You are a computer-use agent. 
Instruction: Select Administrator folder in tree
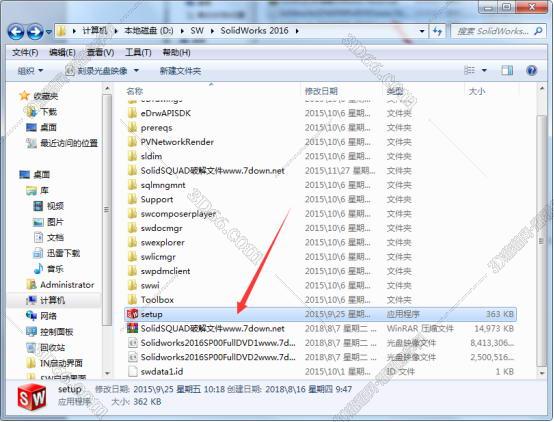click(x=60, y=285)
